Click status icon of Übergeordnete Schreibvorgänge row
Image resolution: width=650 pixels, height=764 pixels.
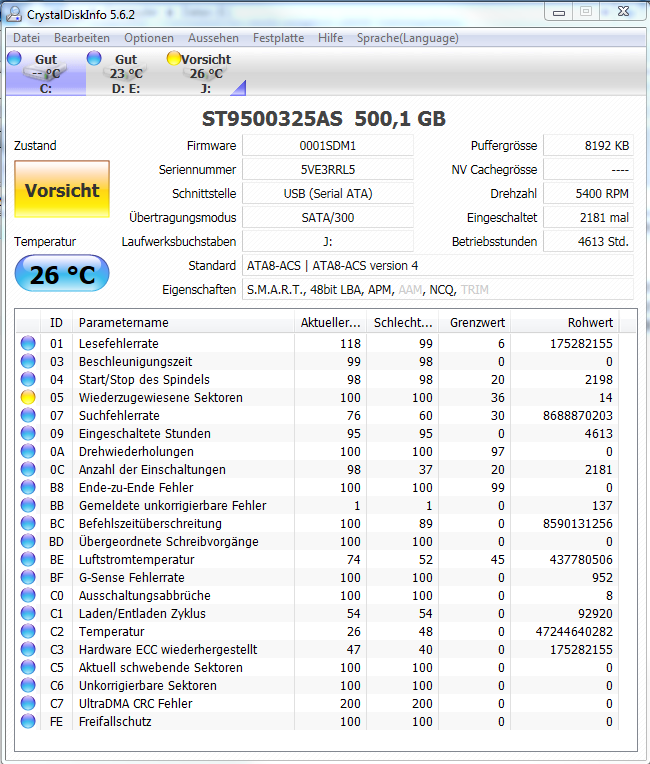point(28,541)
